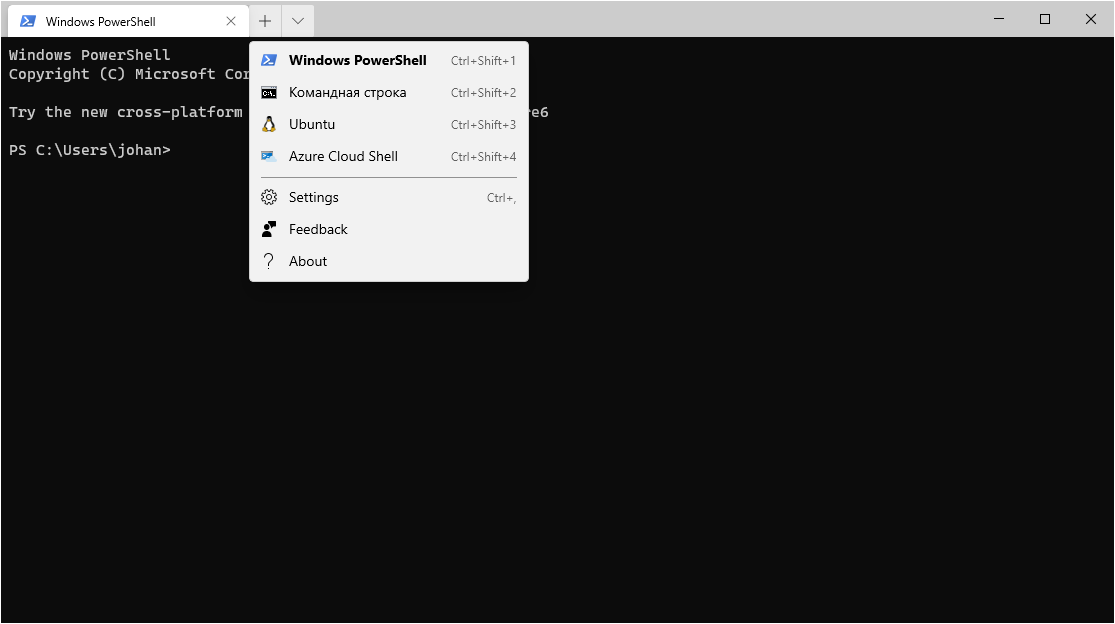Click the Ctrl+, shortcut label
The height and width of the screenshot is (624, 1115).
click(501, 198)
